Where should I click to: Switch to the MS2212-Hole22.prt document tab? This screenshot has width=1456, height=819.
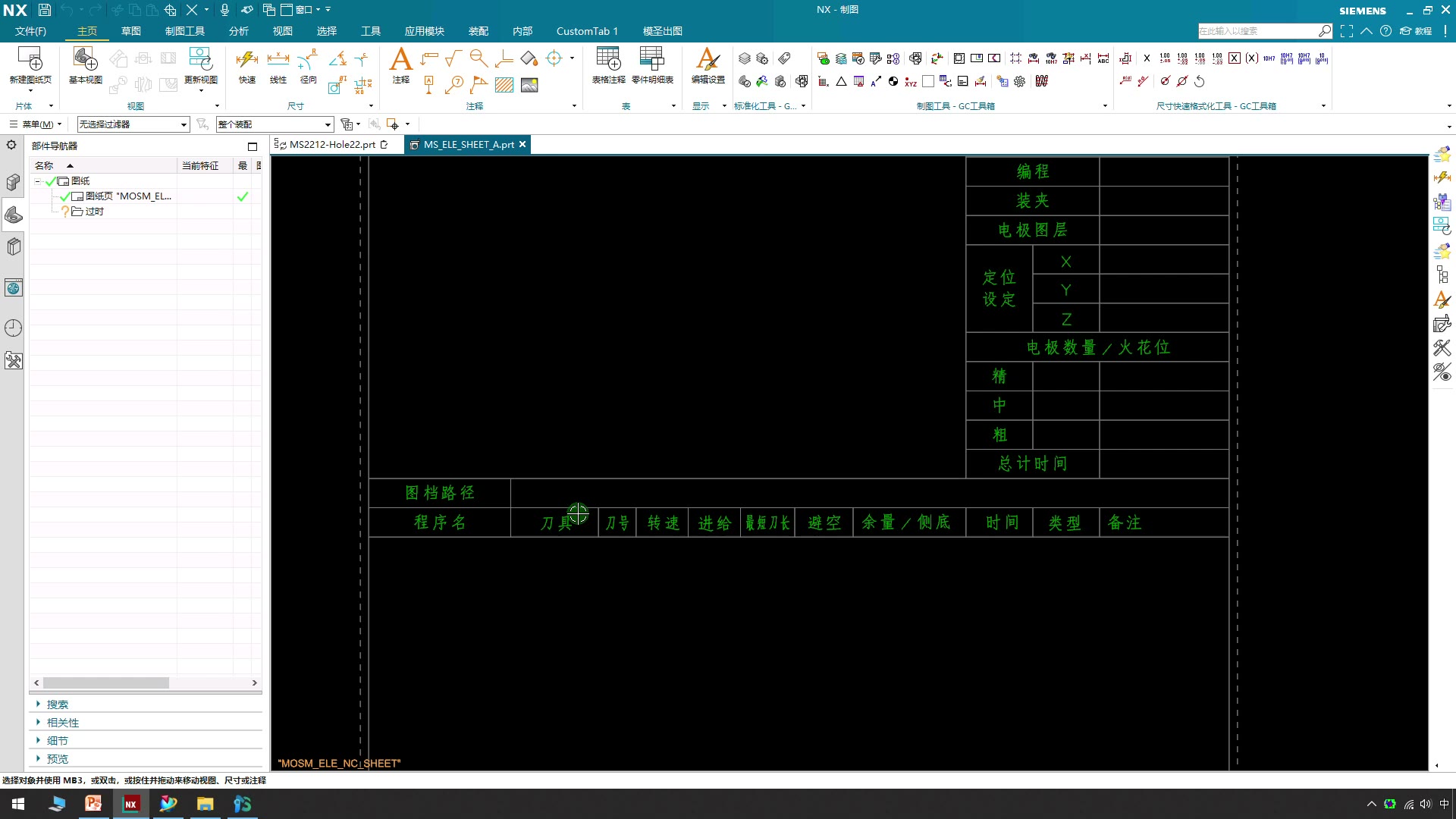(332, 144)
